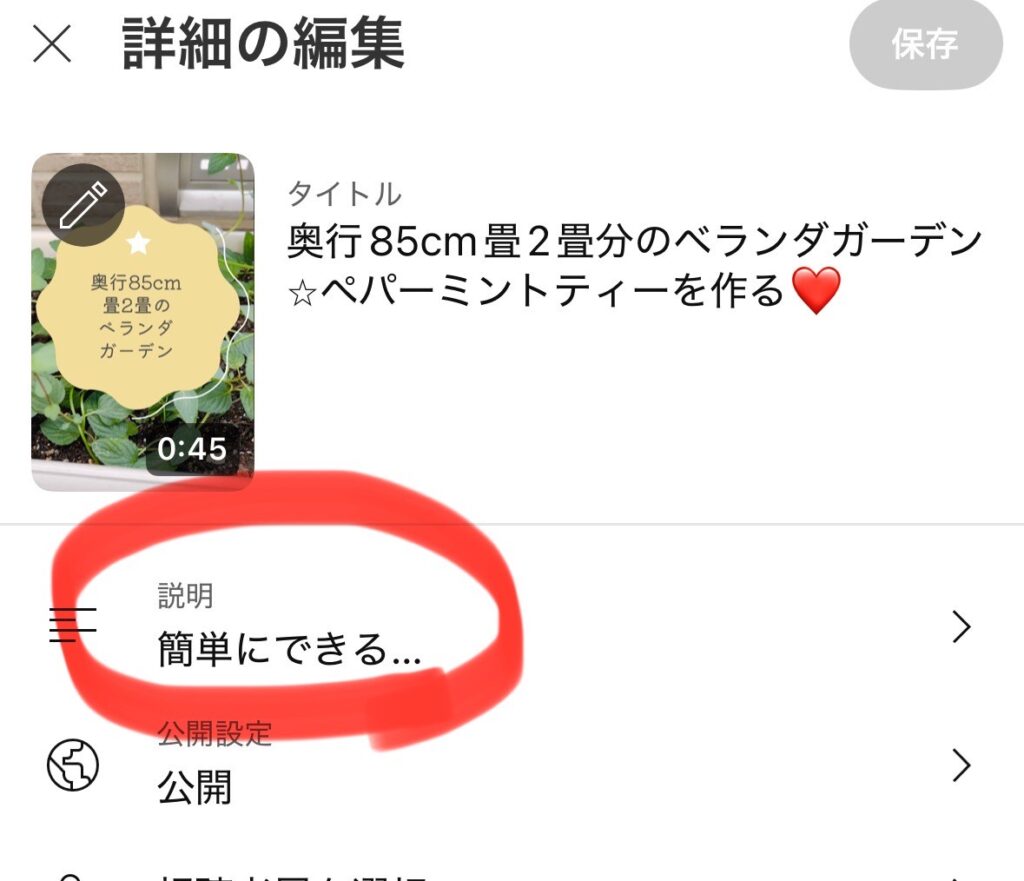The height and width of the screenshot is (881, 1024).
Task: Edit the title text starting with 奥行85cm
Action: click(635, 266)
